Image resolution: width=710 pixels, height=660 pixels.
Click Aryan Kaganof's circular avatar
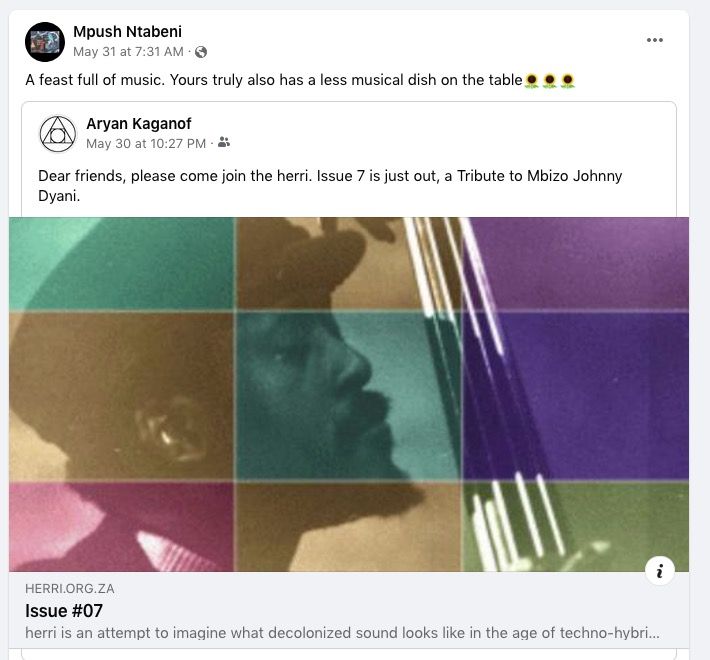point(58,134)
